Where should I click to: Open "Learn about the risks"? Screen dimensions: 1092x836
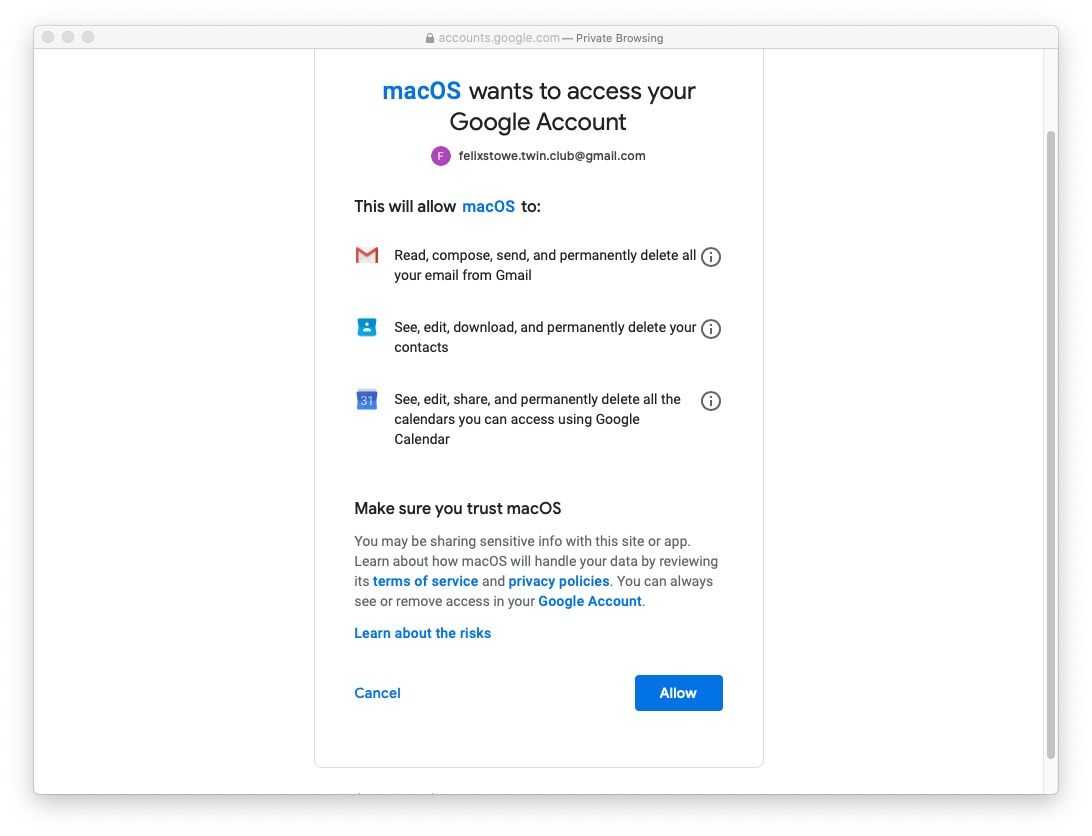tap(422, 633)
